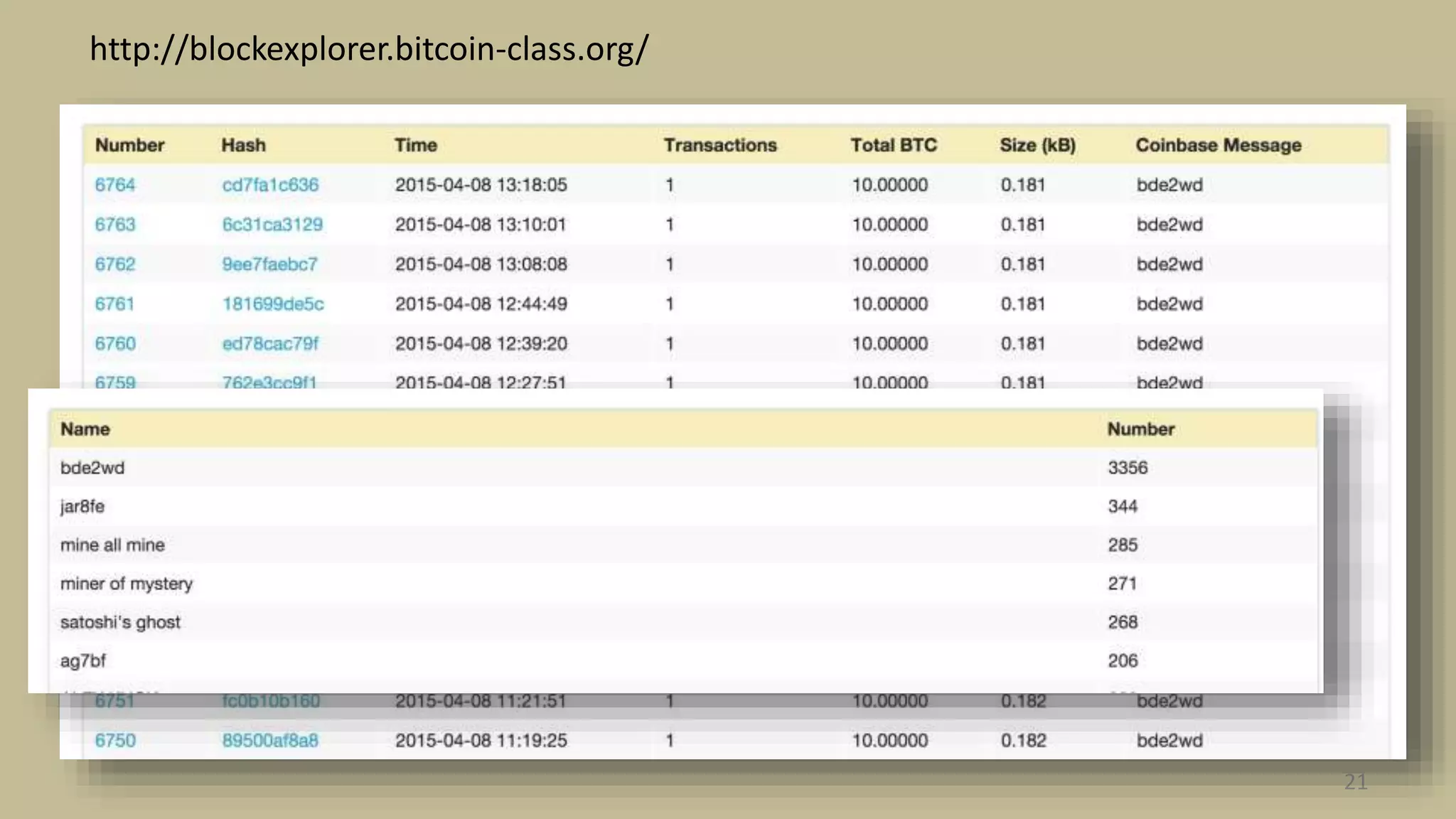
Task: Click mine all mine miner name
Action: point(112,545)
